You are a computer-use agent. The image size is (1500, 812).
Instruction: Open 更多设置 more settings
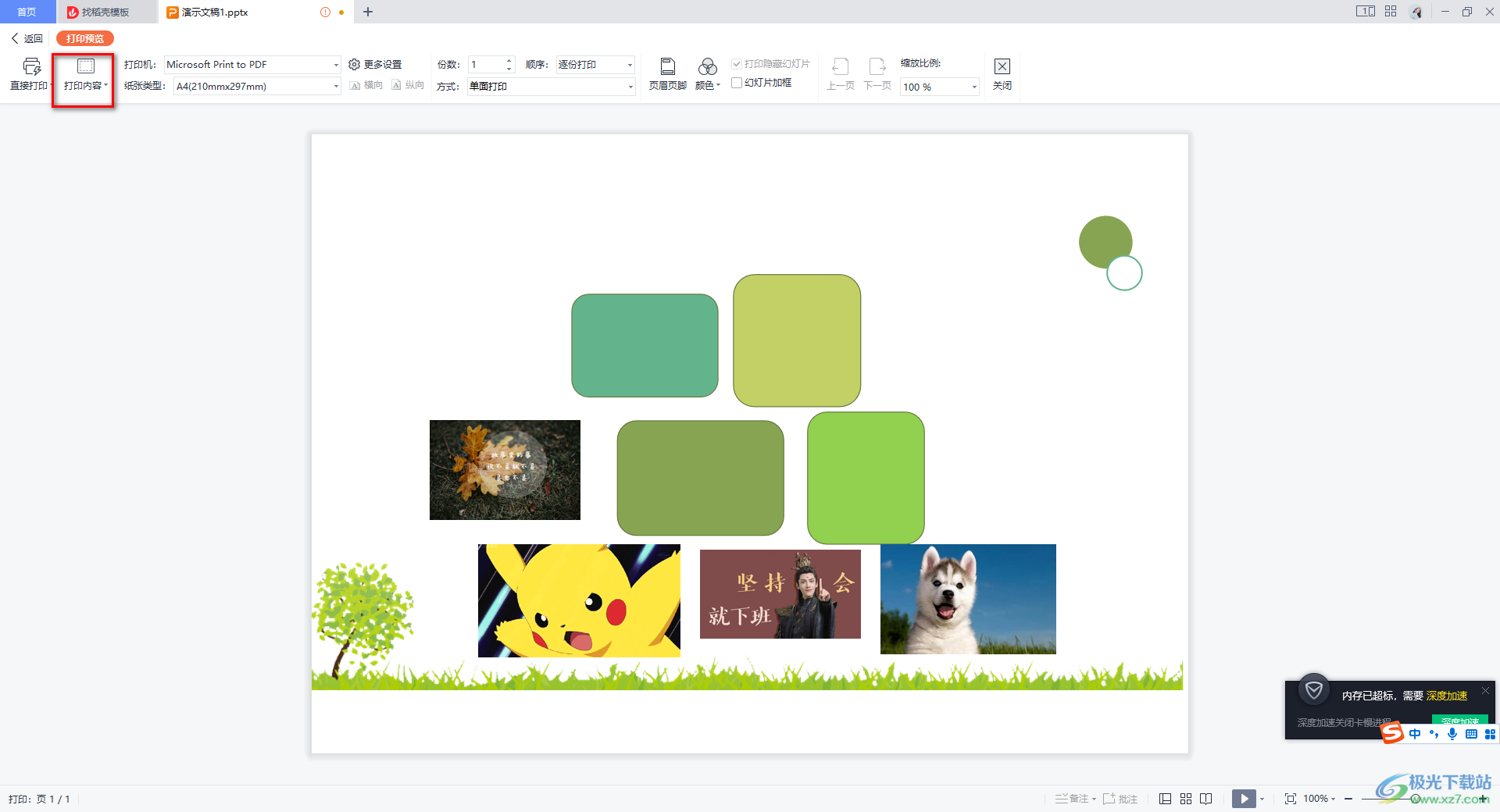pos(375,65)
